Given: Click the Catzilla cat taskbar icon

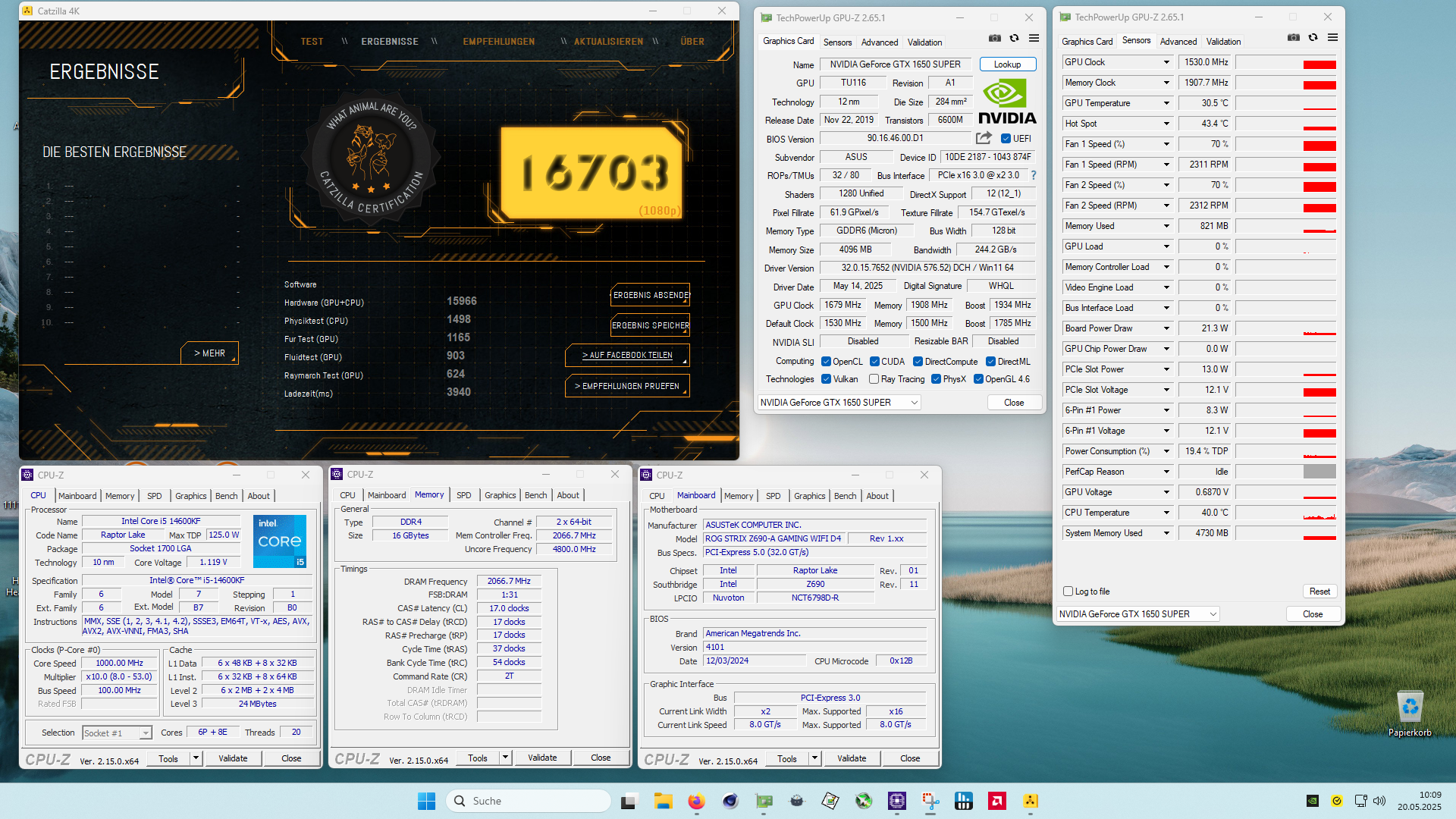Looking at the screenshot, I should pos(796,801).
